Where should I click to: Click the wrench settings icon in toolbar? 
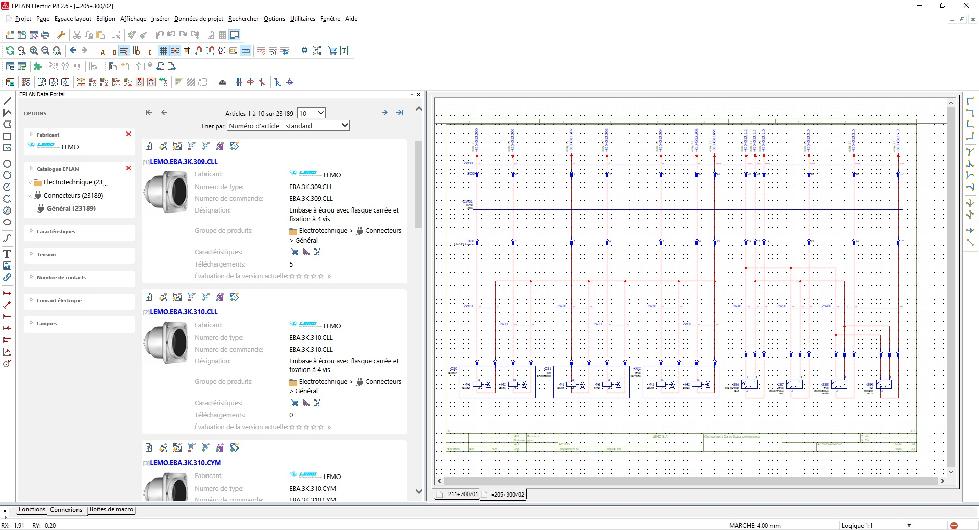pos(60,35)
